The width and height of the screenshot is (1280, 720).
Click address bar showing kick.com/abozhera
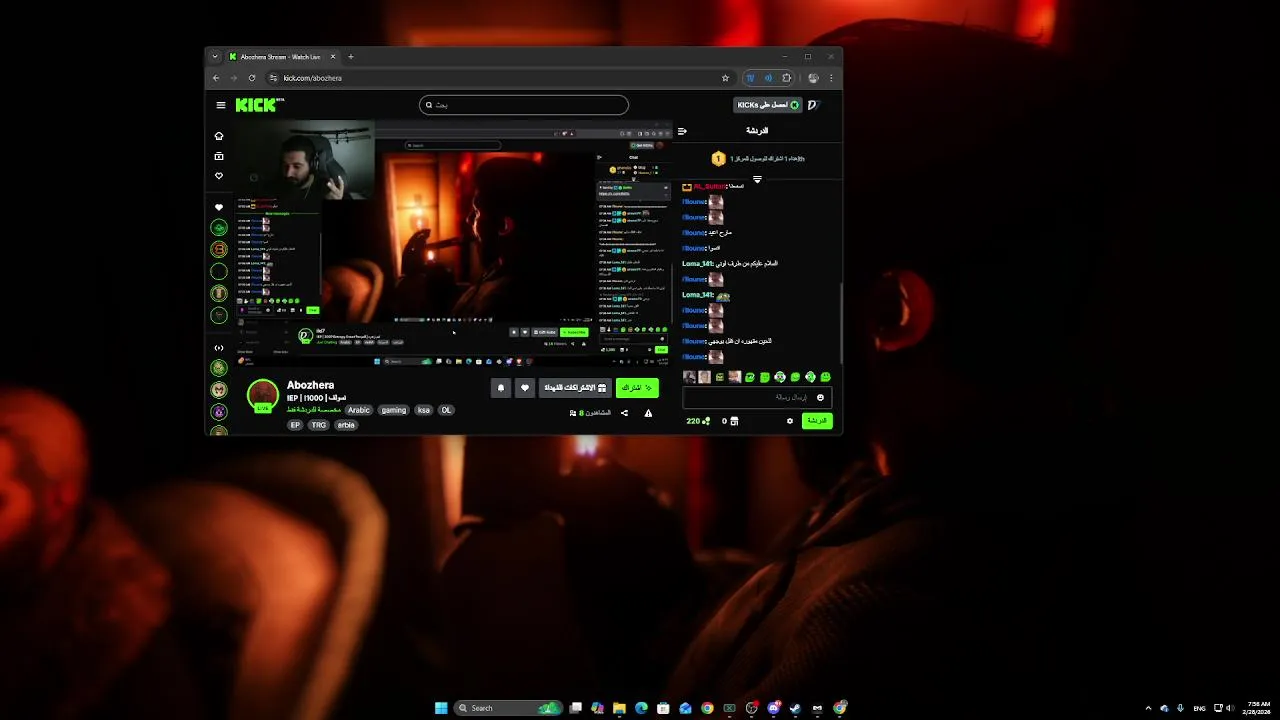tap(500, 78)
